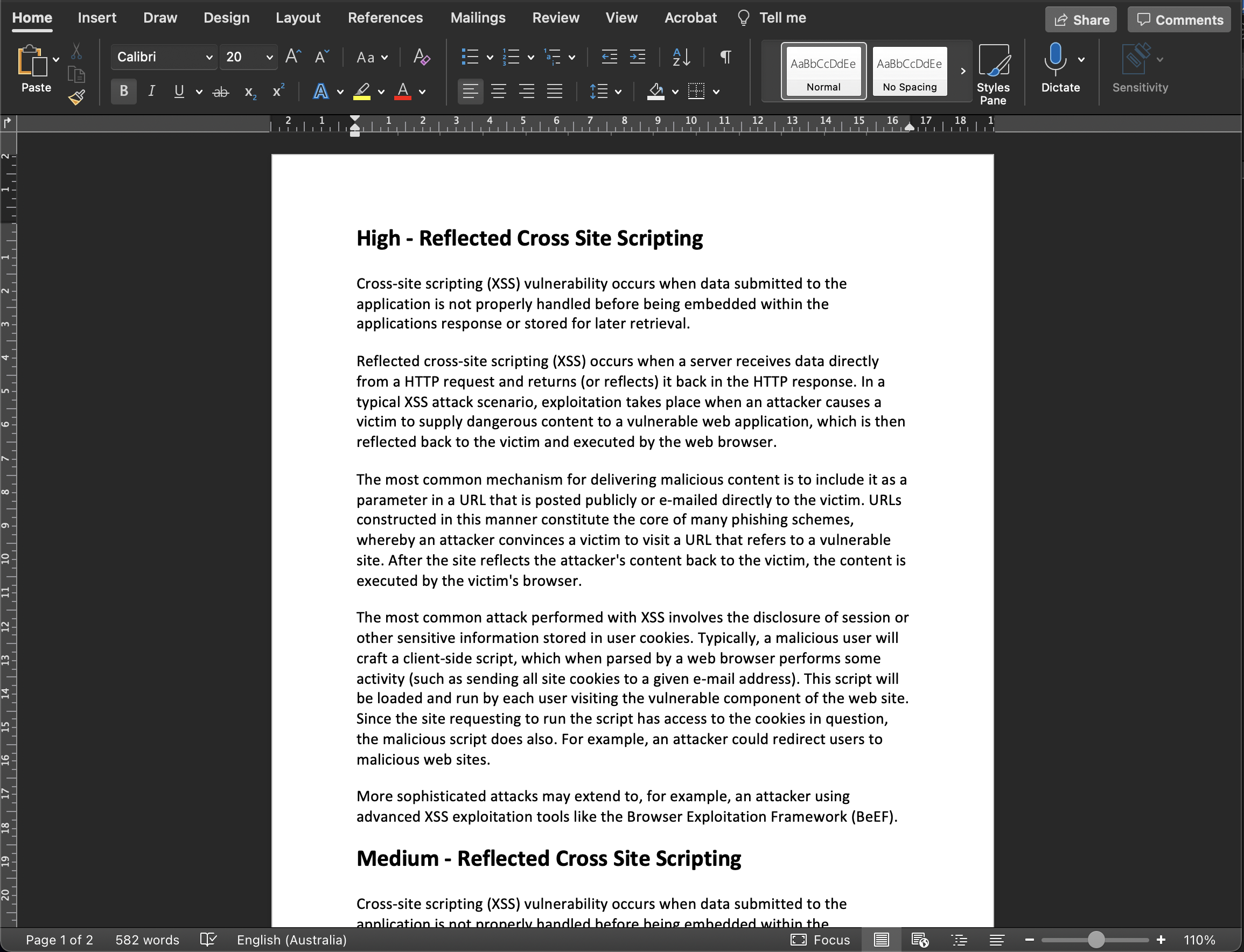Toggle Bold formatting
Image resolution: width=1244 pixels, height=952 pixels.
(x=123, y=91)
